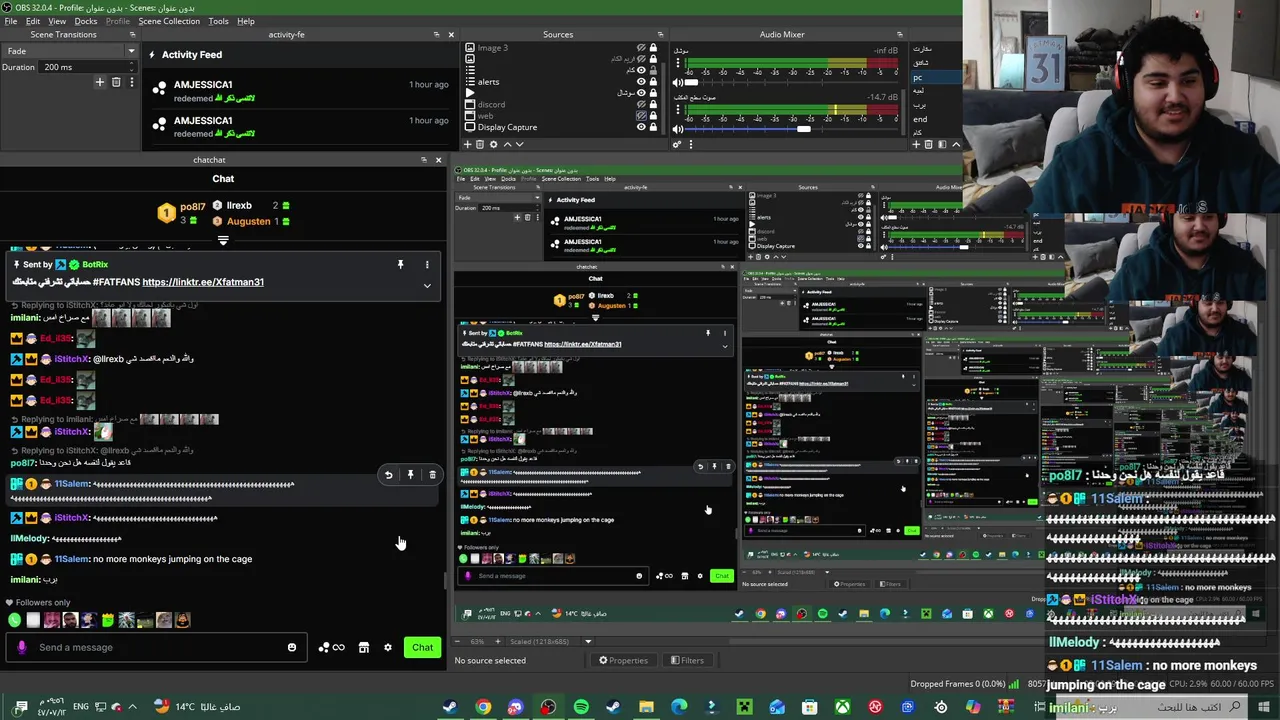Open the Tools menu

click(218, 21)
